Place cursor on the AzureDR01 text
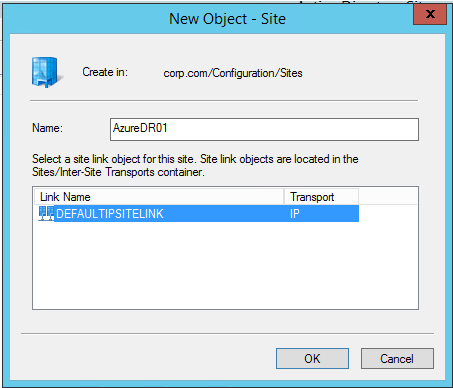The width and height of the screenshot is (453, 388). pos(140,128)
